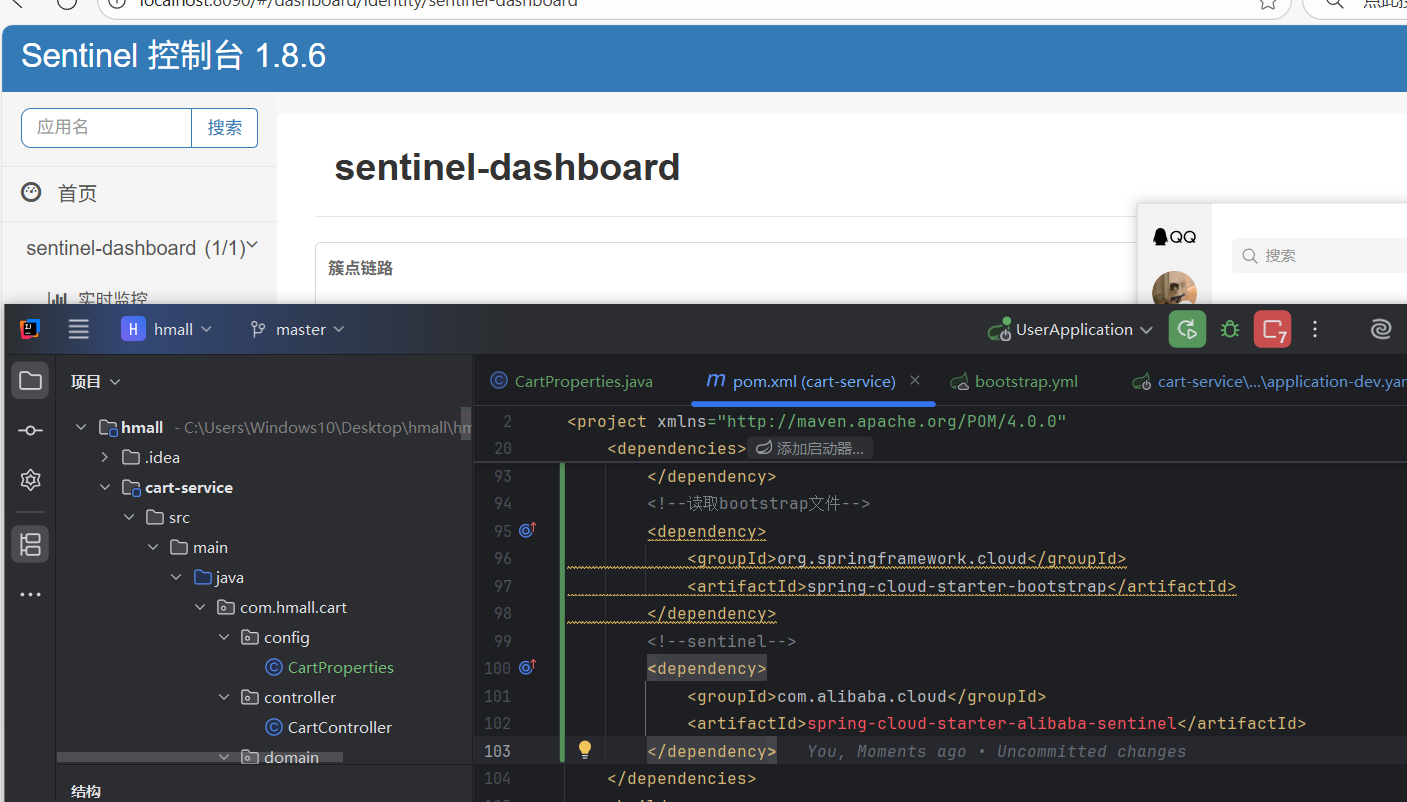The width and height of the screenshot is (1407, 802).
Task: Show more tool windows ellipsis
Action: tap(30, 595)
